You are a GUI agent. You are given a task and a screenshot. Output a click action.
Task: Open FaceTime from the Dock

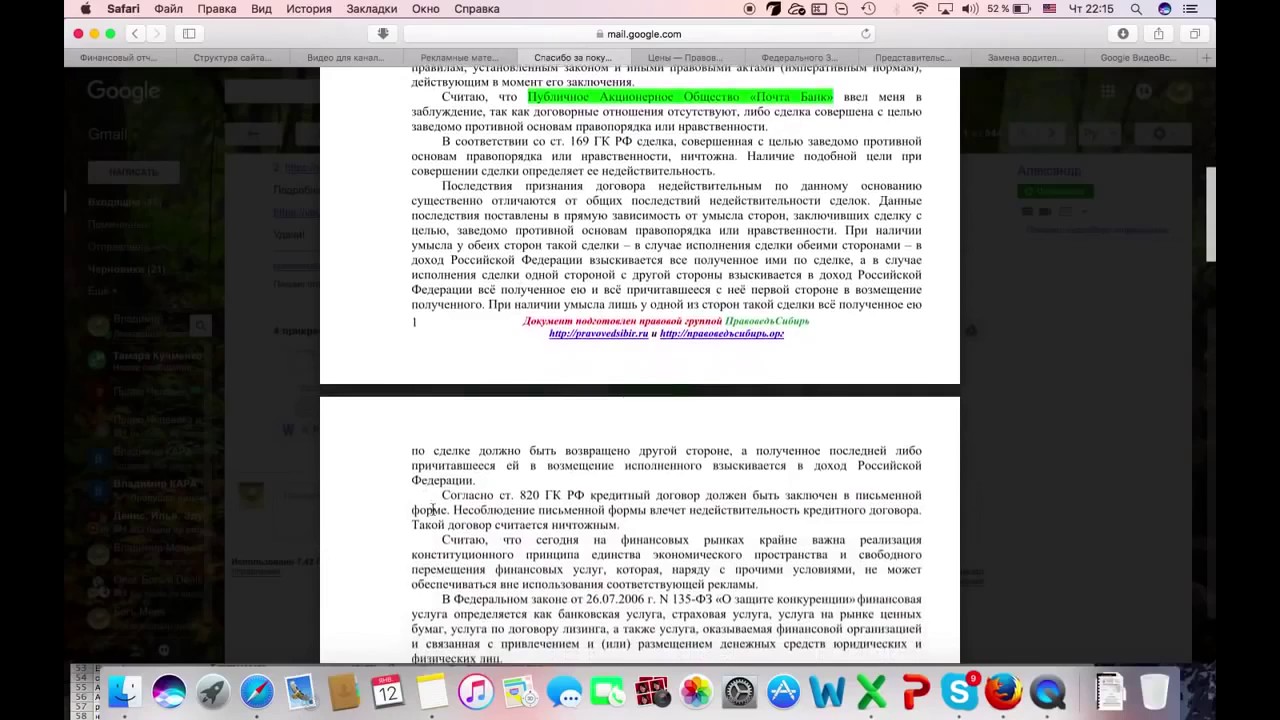(x=608, y=692)
